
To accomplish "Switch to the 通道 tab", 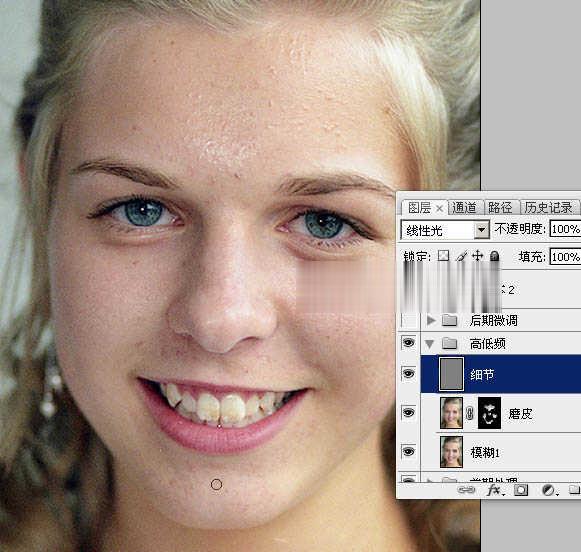I will [465, 208].
